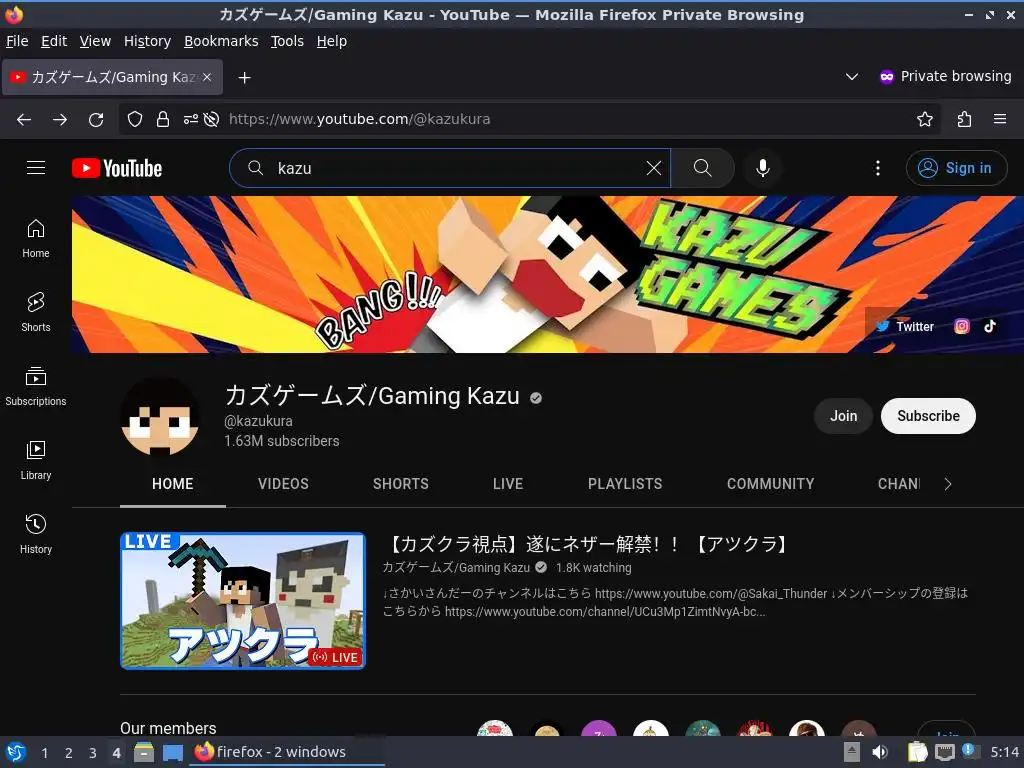Switch to the SHORTS channel tab
Image resolution: width=1024 pixels, height=768 pixels.
tap(401, 484)
